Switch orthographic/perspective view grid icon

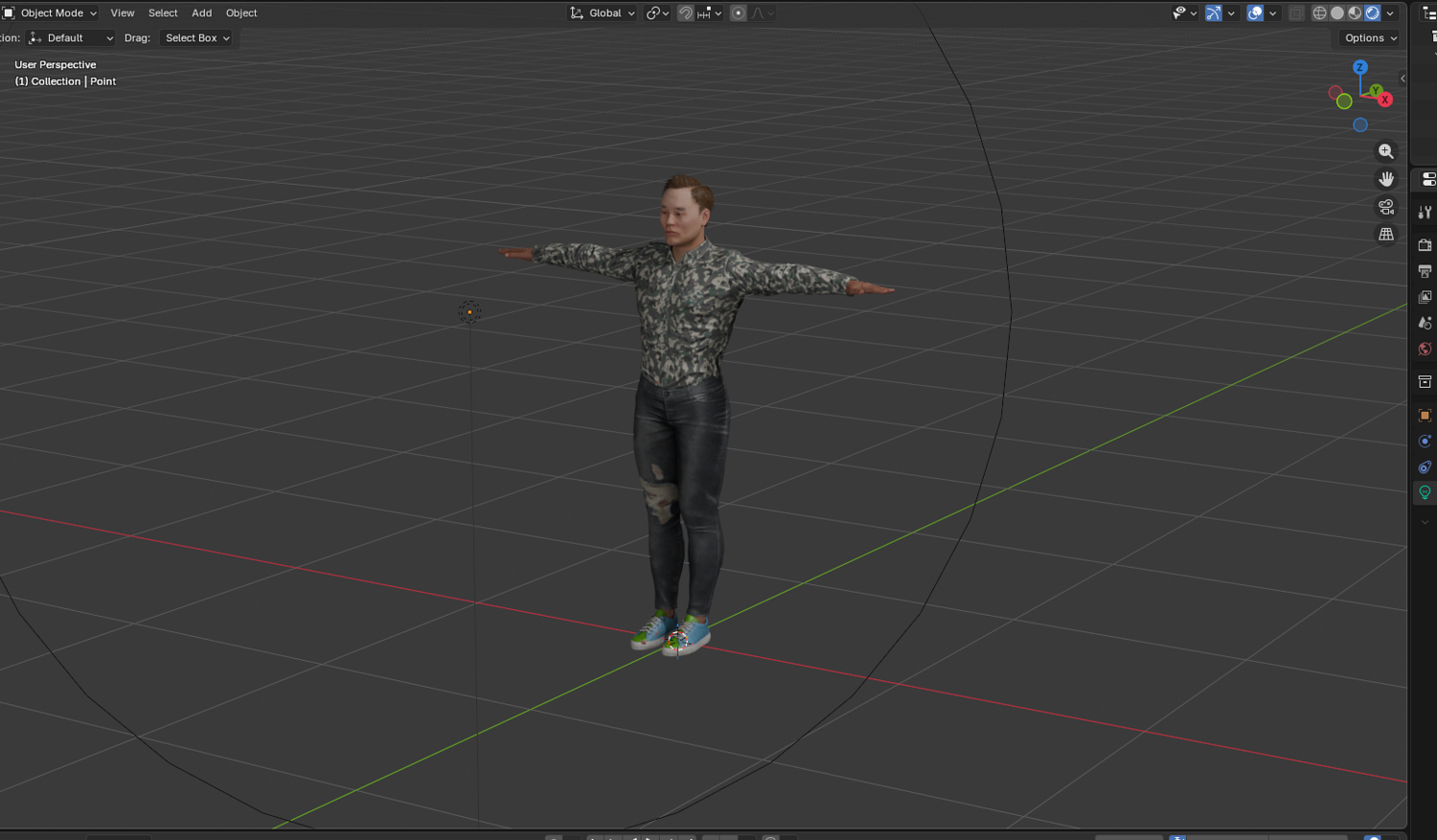[x=1386, y=235]
